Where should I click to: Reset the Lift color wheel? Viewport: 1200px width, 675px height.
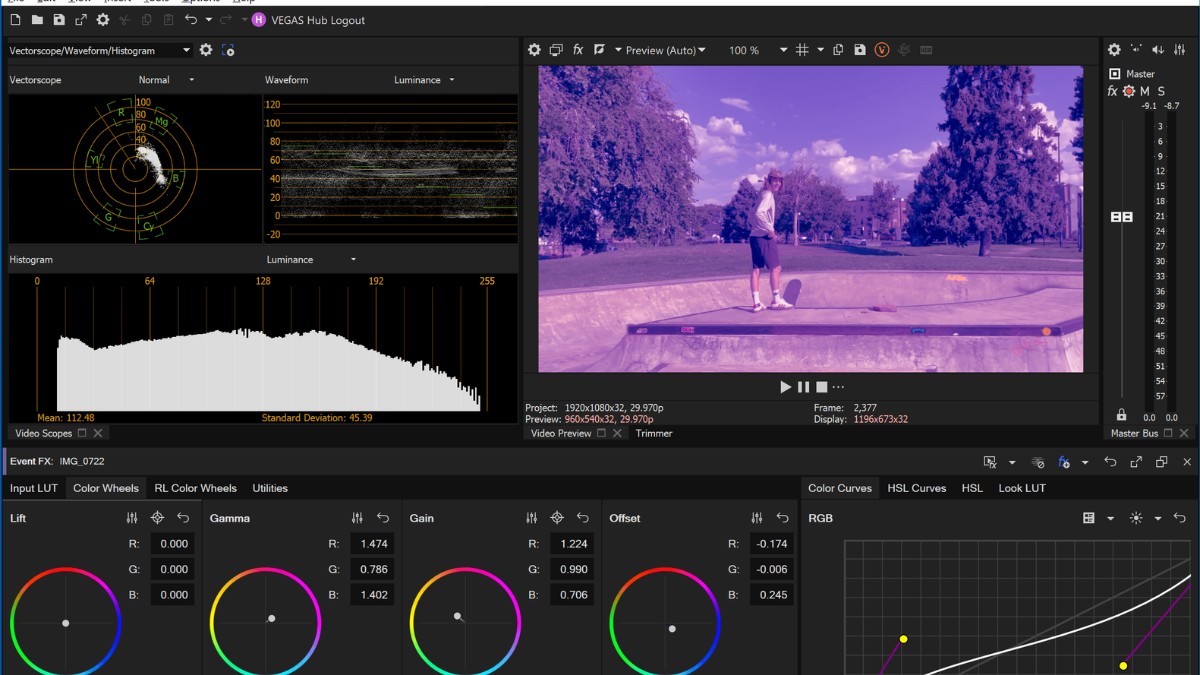pos(183,518)
